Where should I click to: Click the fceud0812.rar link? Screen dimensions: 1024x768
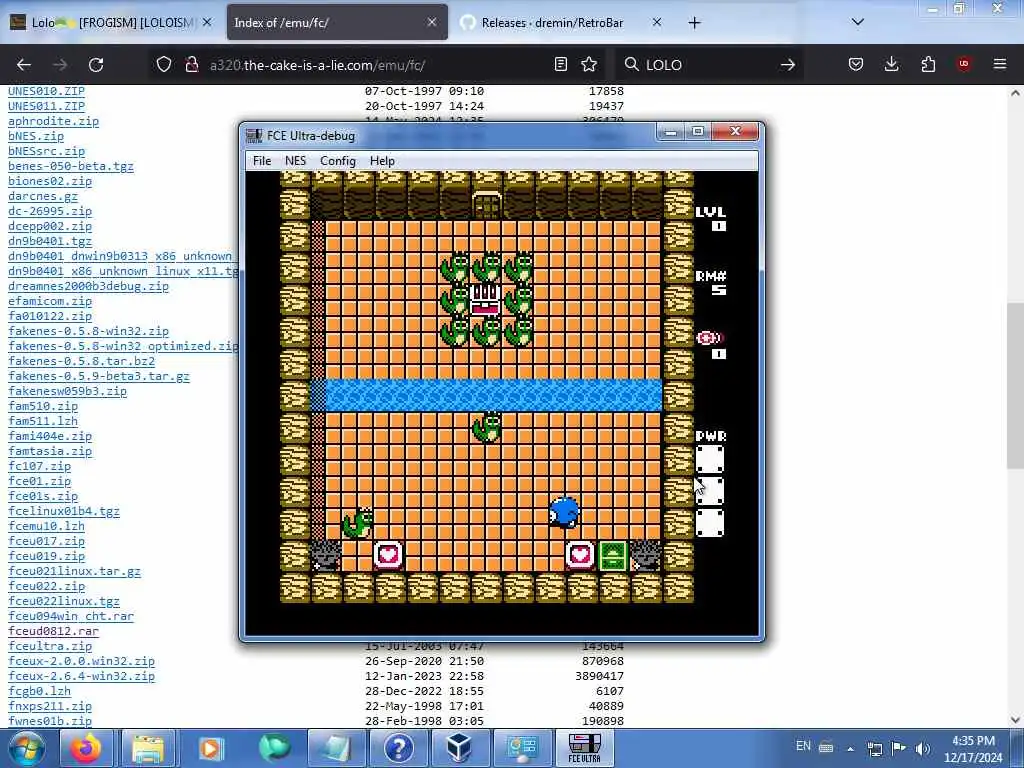(x=54, y=632)
